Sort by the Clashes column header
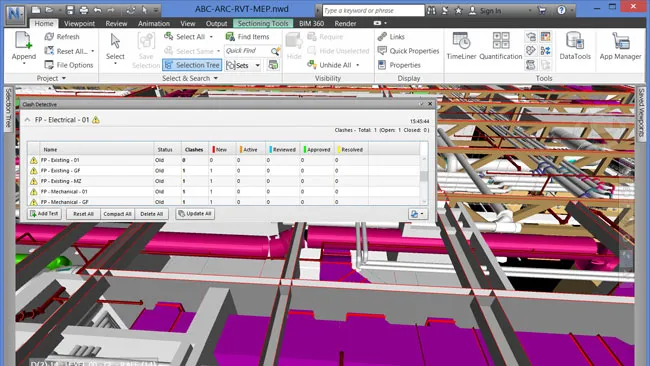The height and width of the screenshot is (366, 650). coord(194,150)
